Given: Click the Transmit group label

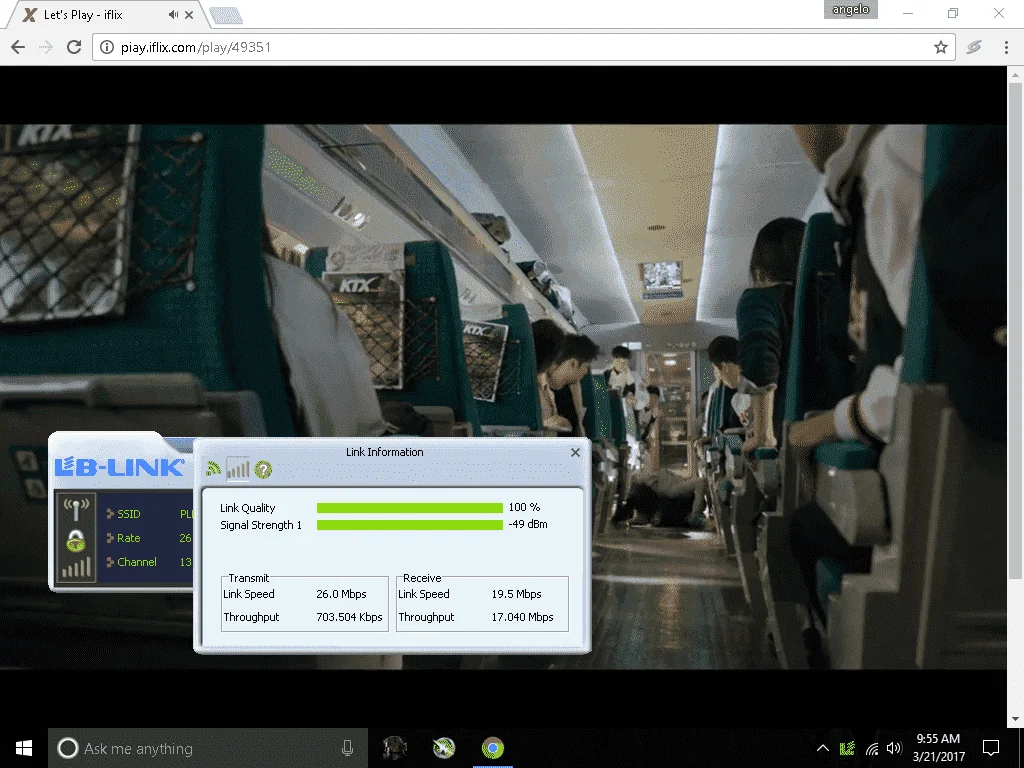Looking at the screenshot, I should tap(249, 578).
